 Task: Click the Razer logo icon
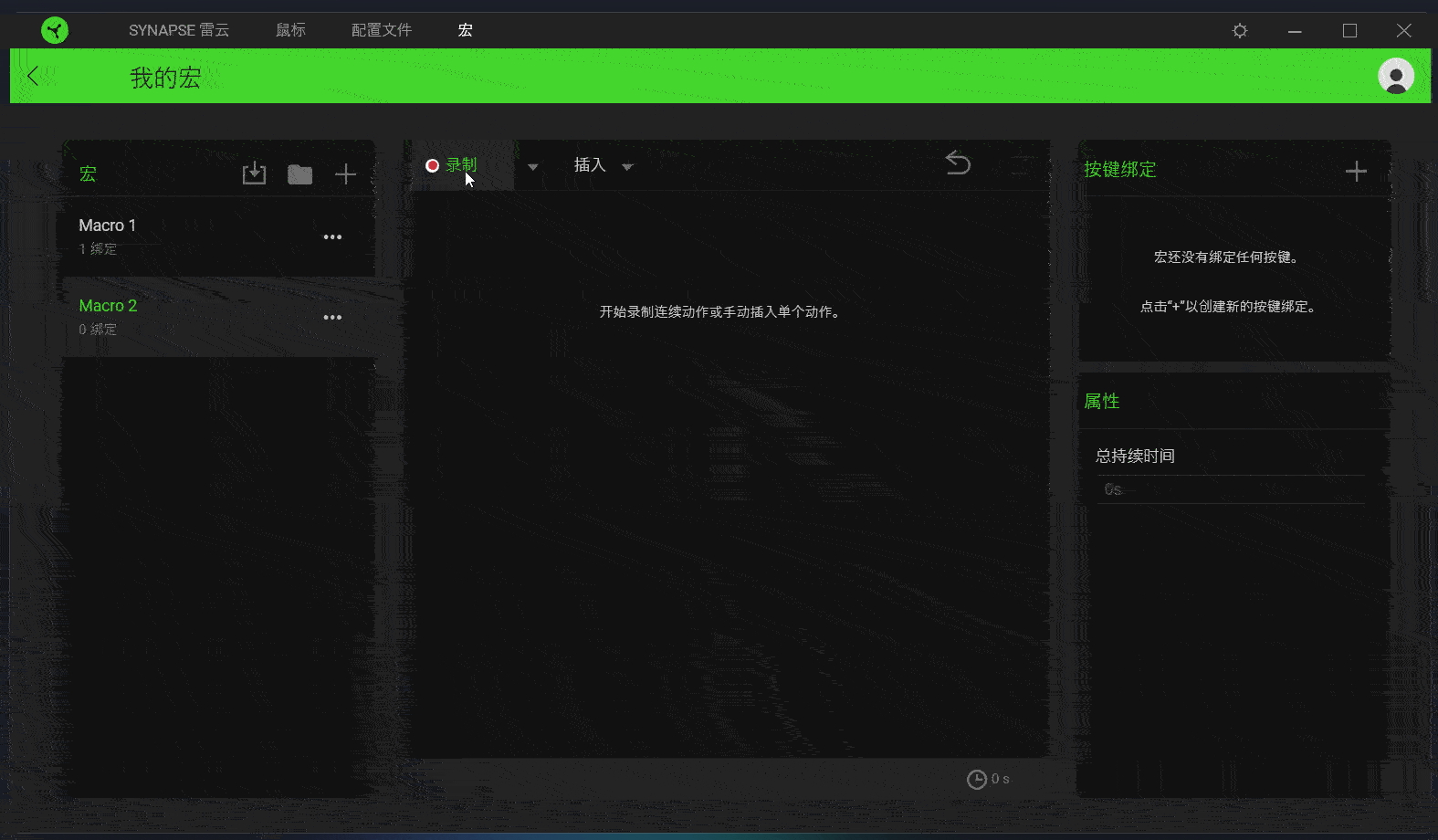point(55,30)
